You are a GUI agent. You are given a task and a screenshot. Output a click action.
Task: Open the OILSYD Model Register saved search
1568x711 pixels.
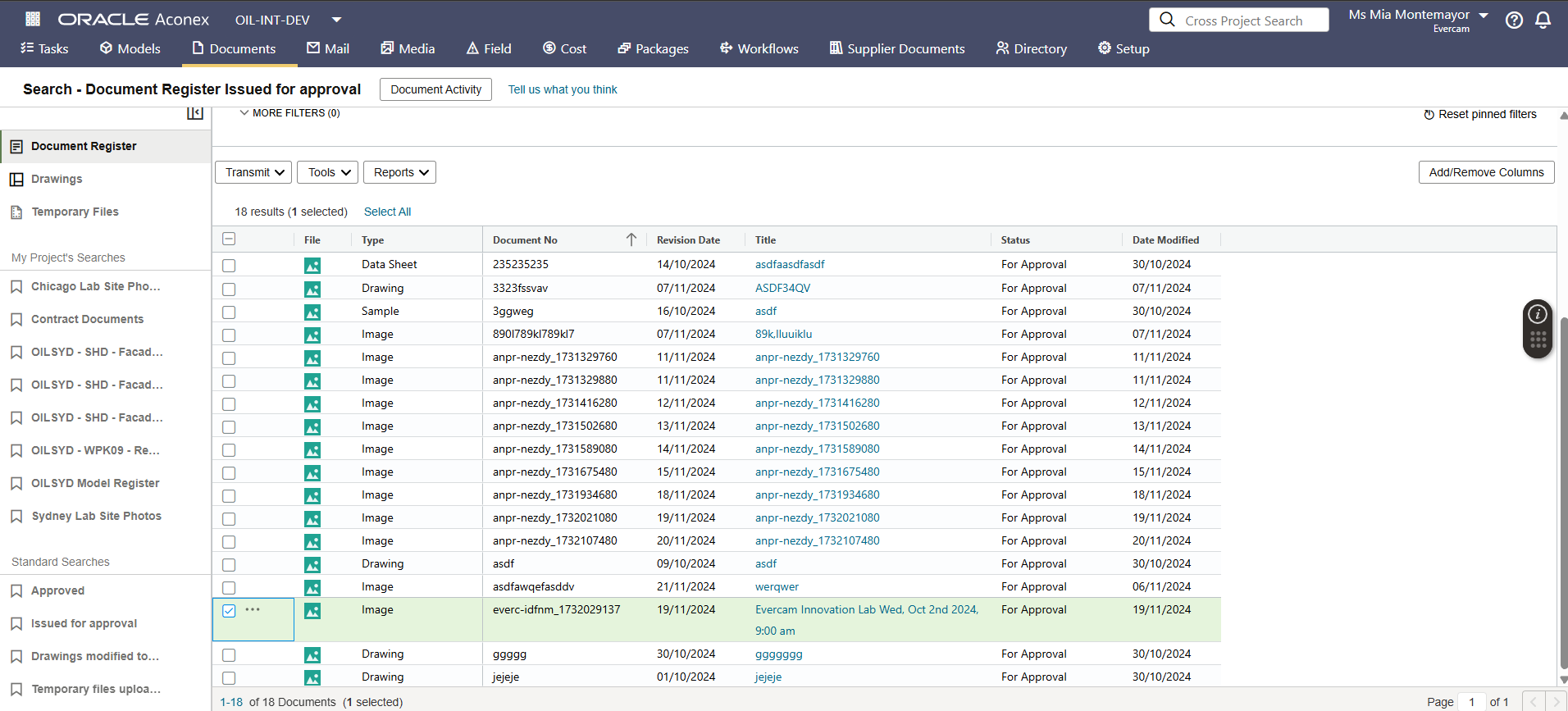pos(95,483)
